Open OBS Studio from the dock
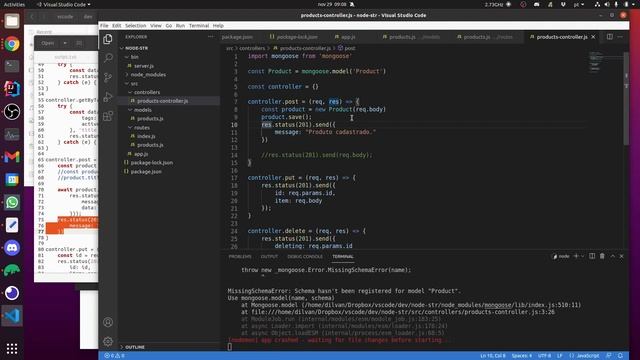The height and width of the screenshot is (360, 640). click(x=12, y=111)
